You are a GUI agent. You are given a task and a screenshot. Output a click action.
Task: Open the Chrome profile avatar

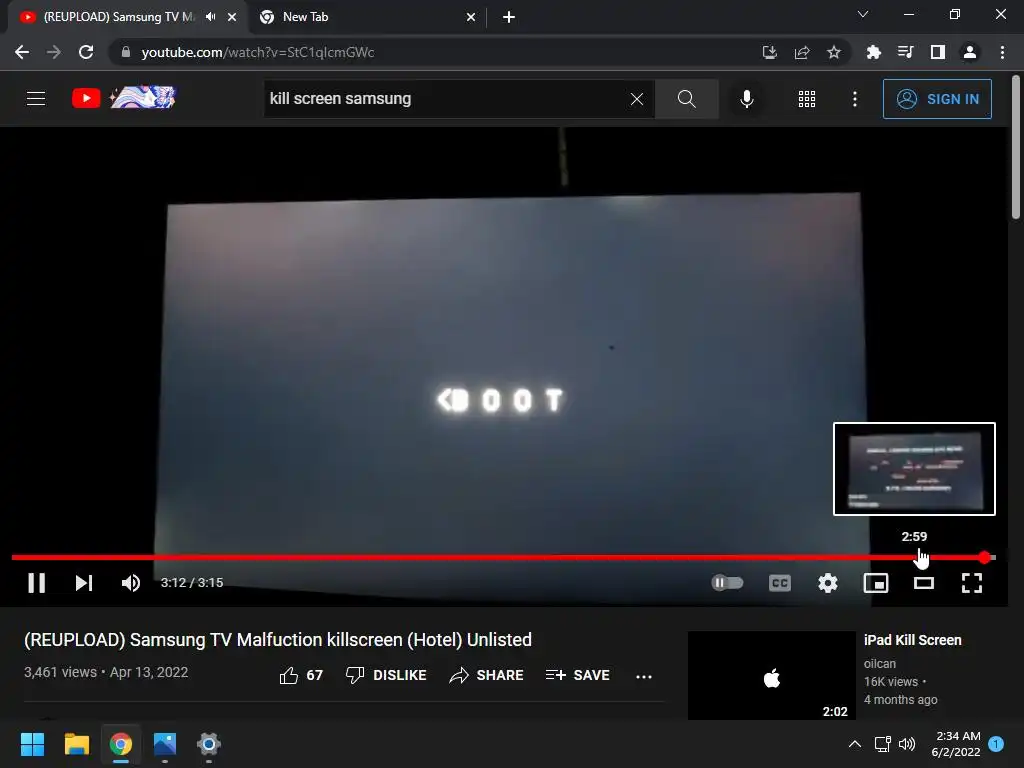970,52
